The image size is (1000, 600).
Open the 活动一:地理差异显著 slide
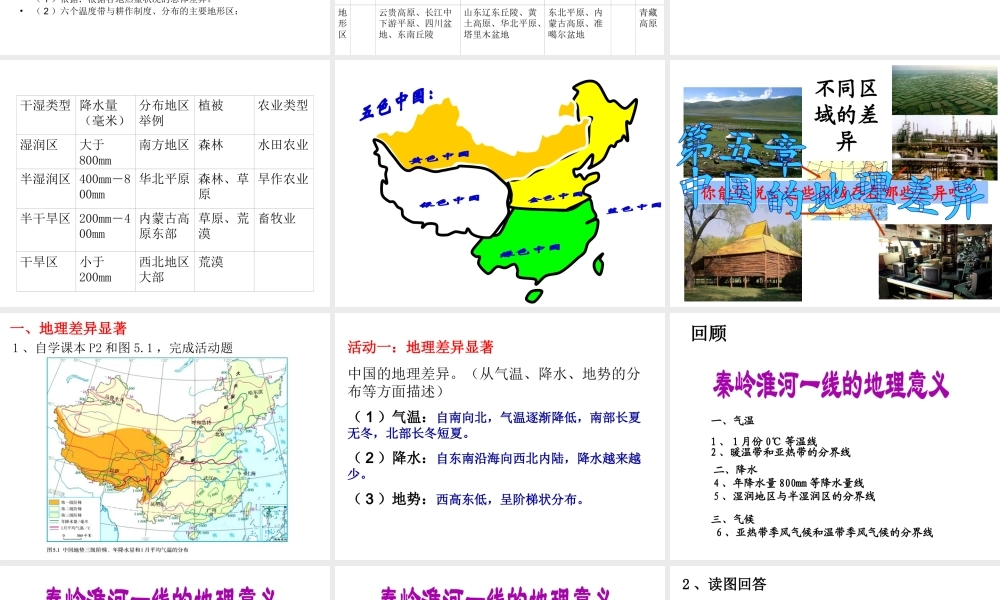[499, 436]
